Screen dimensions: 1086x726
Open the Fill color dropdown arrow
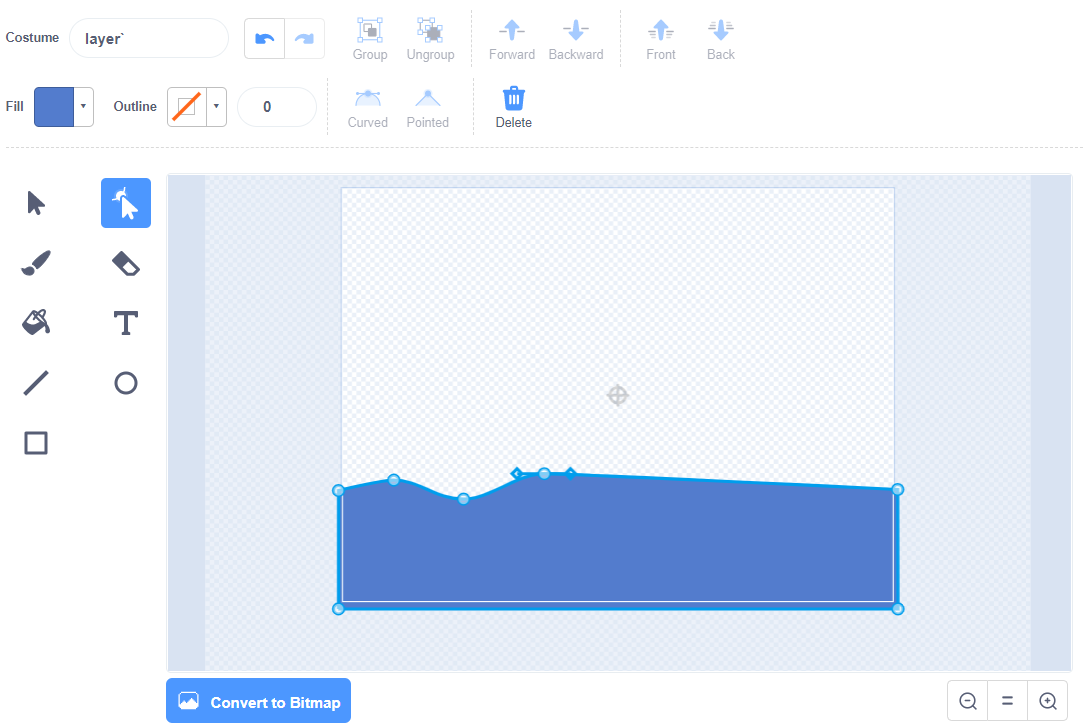[x=83, y=107]
